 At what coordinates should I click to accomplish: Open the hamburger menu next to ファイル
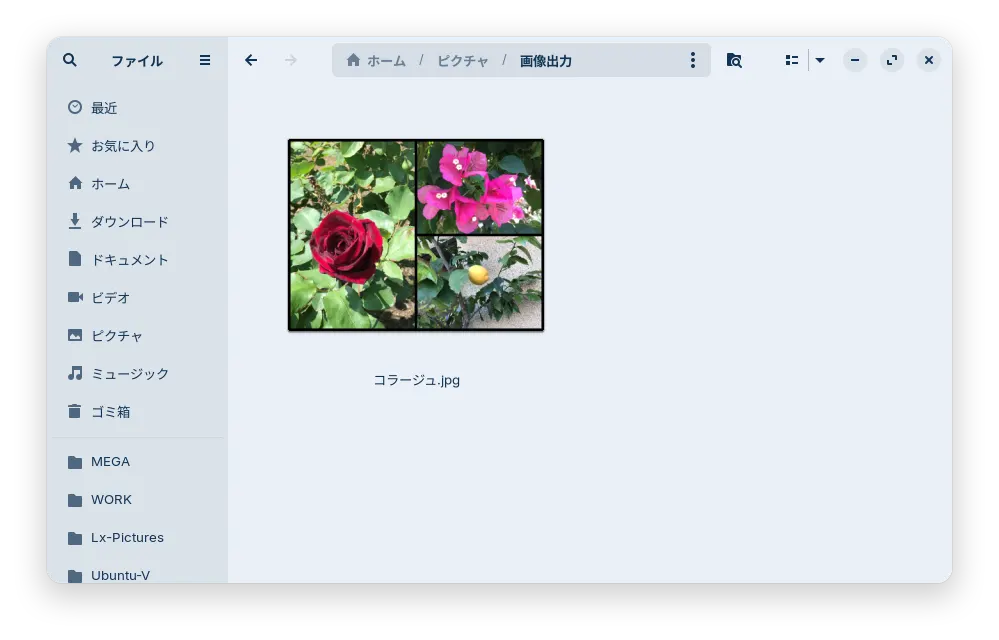(204, 60)
